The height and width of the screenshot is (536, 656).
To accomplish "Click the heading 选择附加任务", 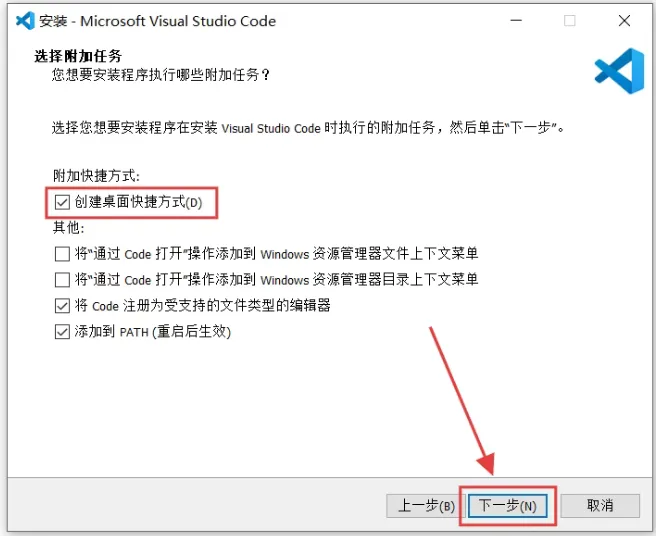I will (78, 56).
